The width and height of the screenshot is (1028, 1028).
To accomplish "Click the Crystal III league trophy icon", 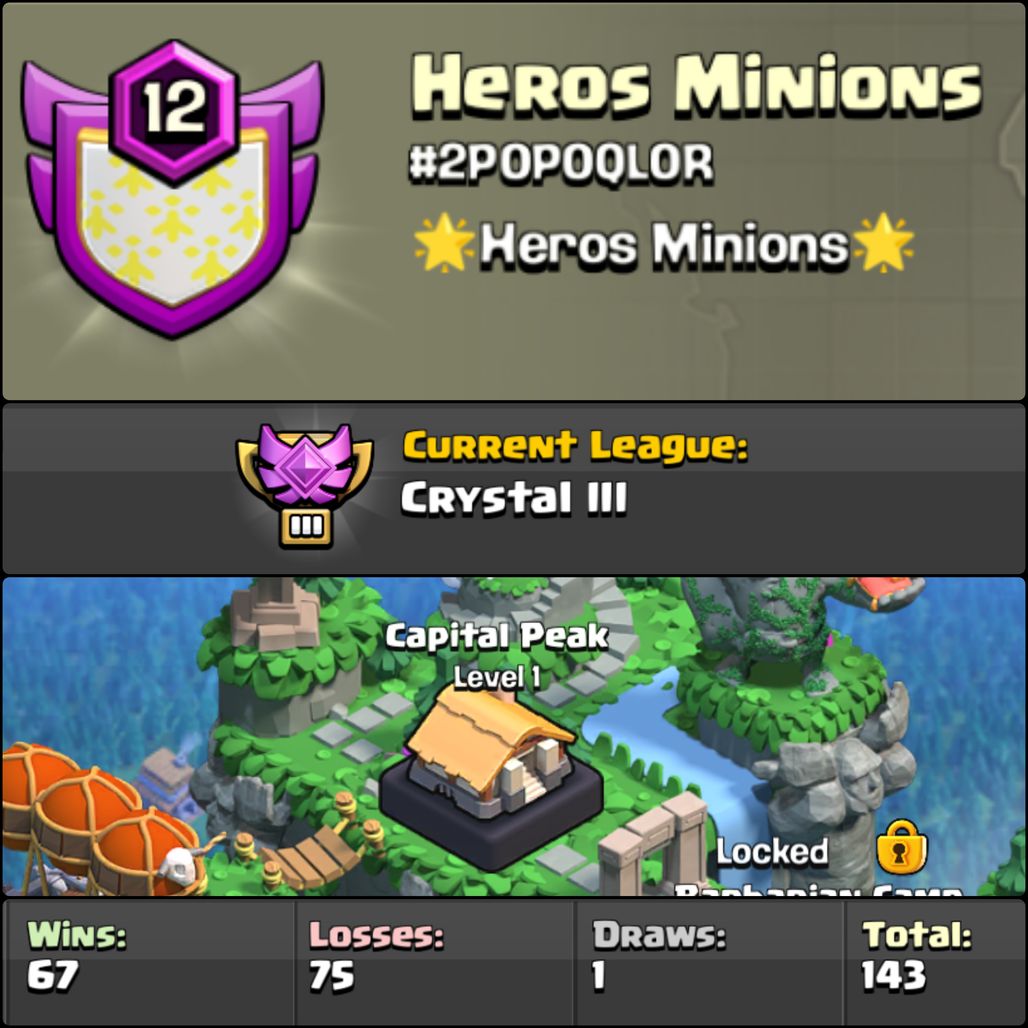I will (305, 484).
